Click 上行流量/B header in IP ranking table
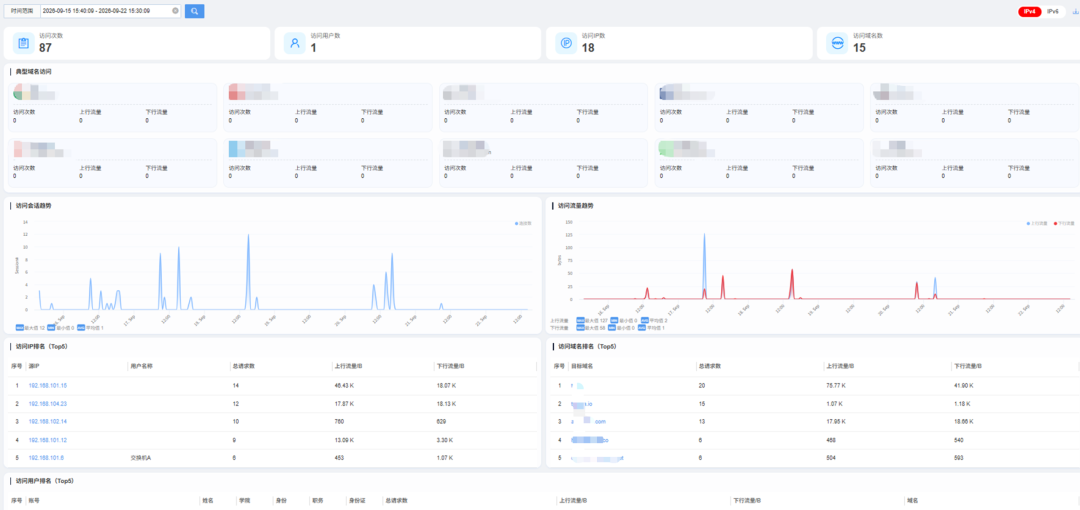The height and width of the screenshot is (510, 1080). [x=348, y=366]
